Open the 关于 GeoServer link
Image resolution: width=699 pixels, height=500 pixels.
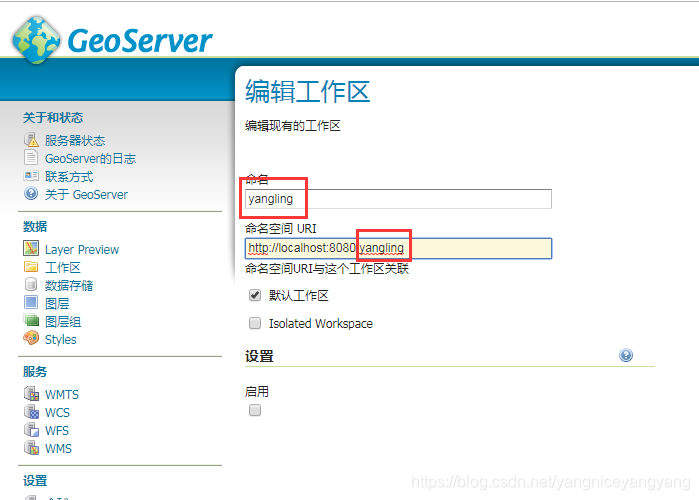[86, 195]
